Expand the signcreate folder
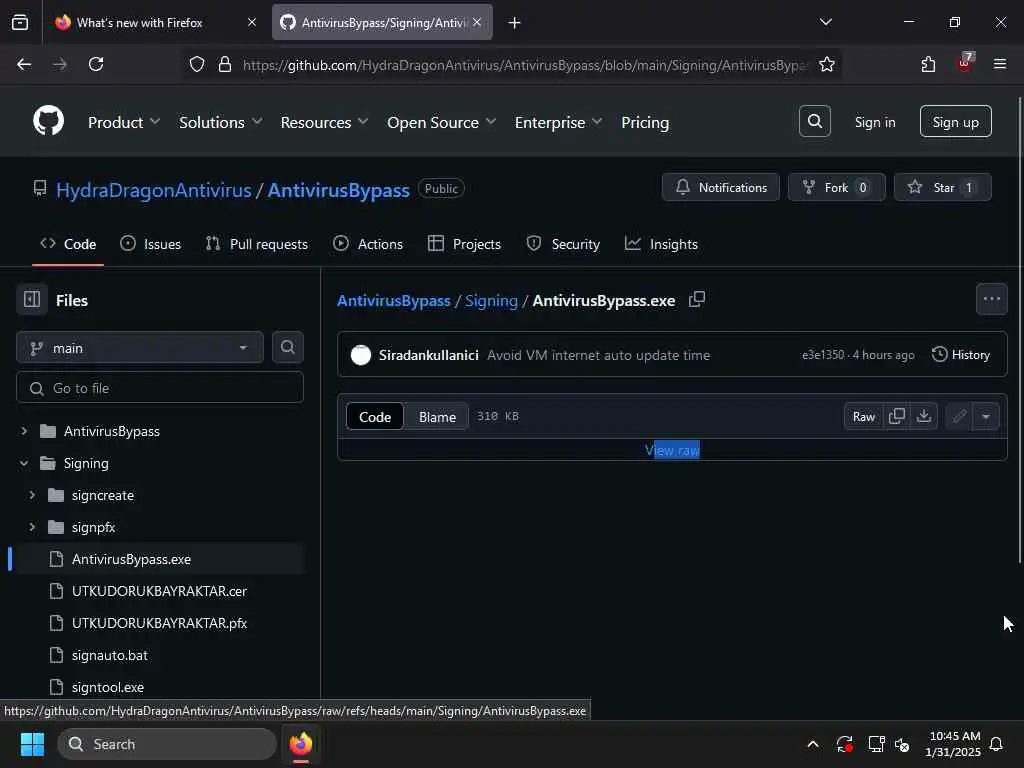 point(32,495)
